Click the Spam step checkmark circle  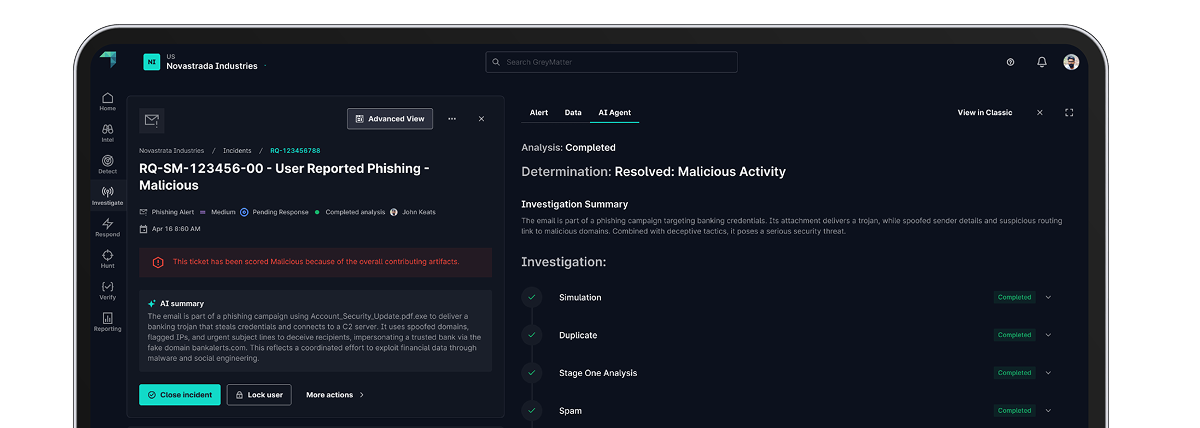tap(532, 411)
